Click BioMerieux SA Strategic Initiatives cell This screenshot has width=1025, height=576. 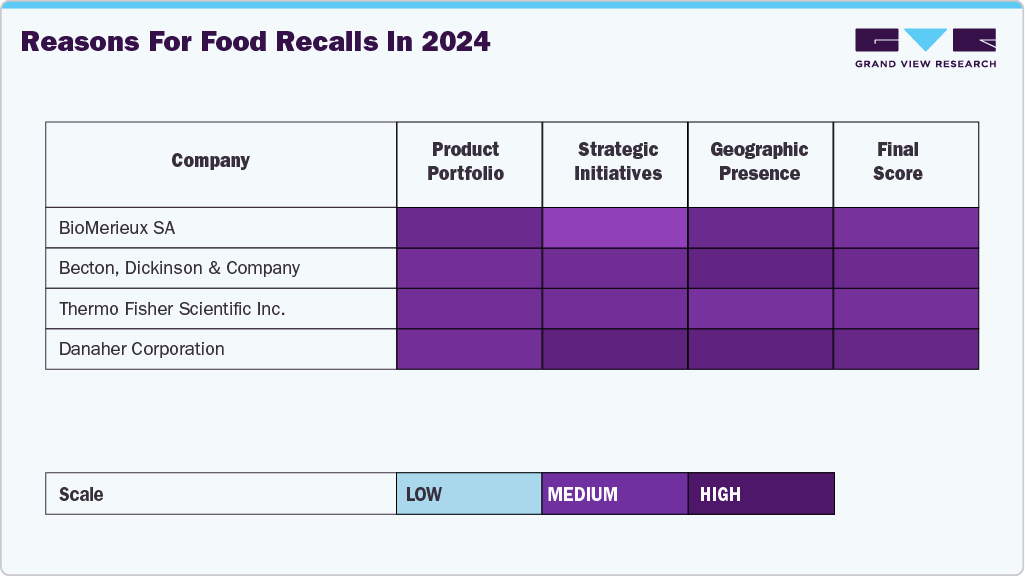click(x=615, y=228)
